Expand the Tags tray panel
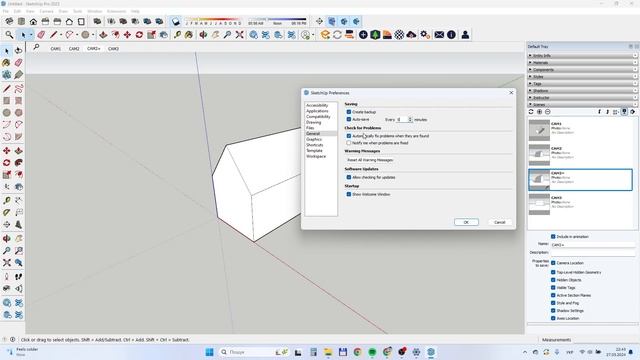 point(582,84)
